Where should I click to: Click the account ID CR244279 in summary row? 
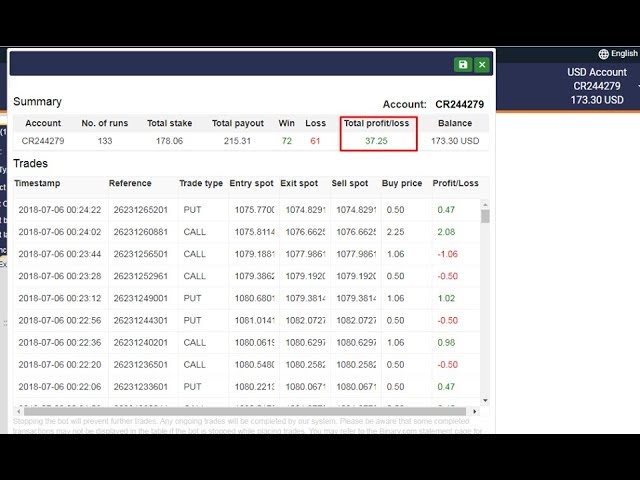(x=43, y=141)
